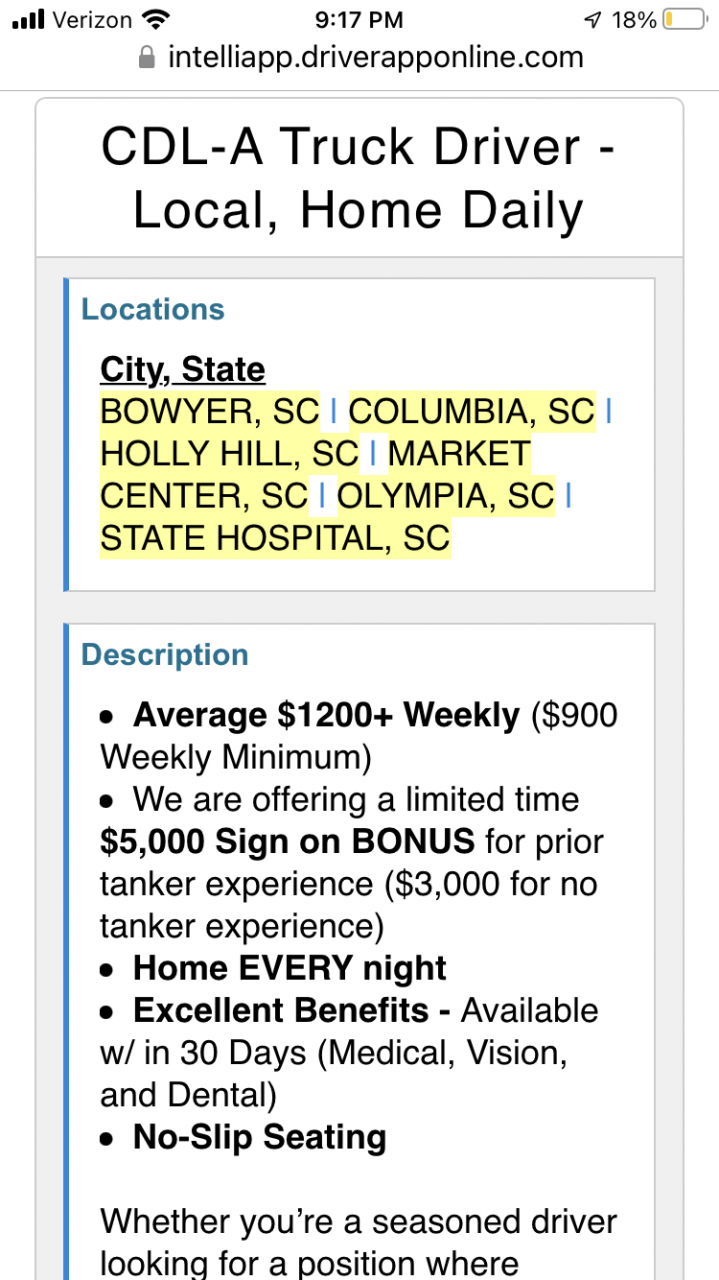Screen dimensions: 719x1280
Task: Tap the 9:17 PM clock
Action: point(358,20)
